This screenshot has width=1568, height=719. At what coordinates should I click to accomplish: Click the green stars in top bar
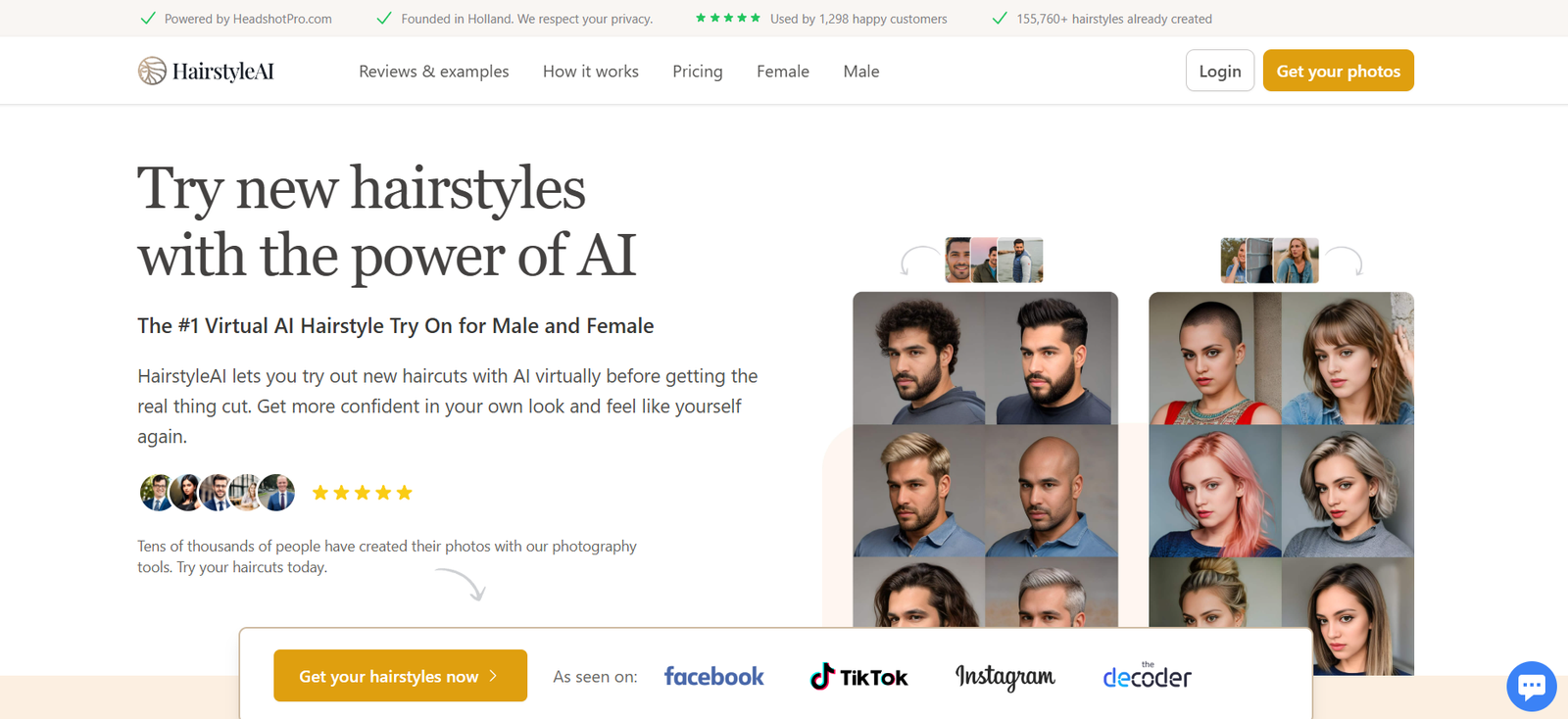tap(727, 19)
